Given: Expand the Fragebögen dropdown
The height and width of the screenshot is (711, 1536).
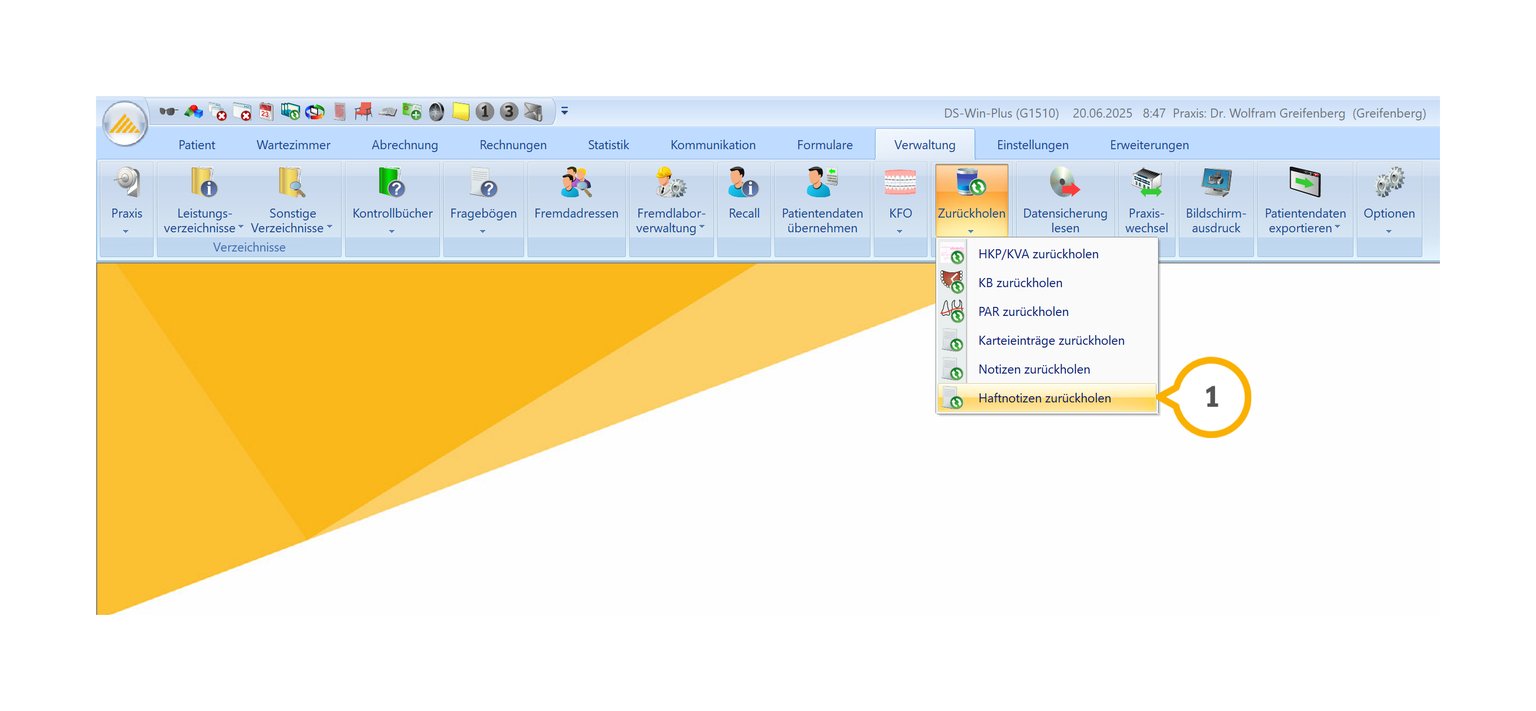Looking at the screenshot, I should 483,231.
